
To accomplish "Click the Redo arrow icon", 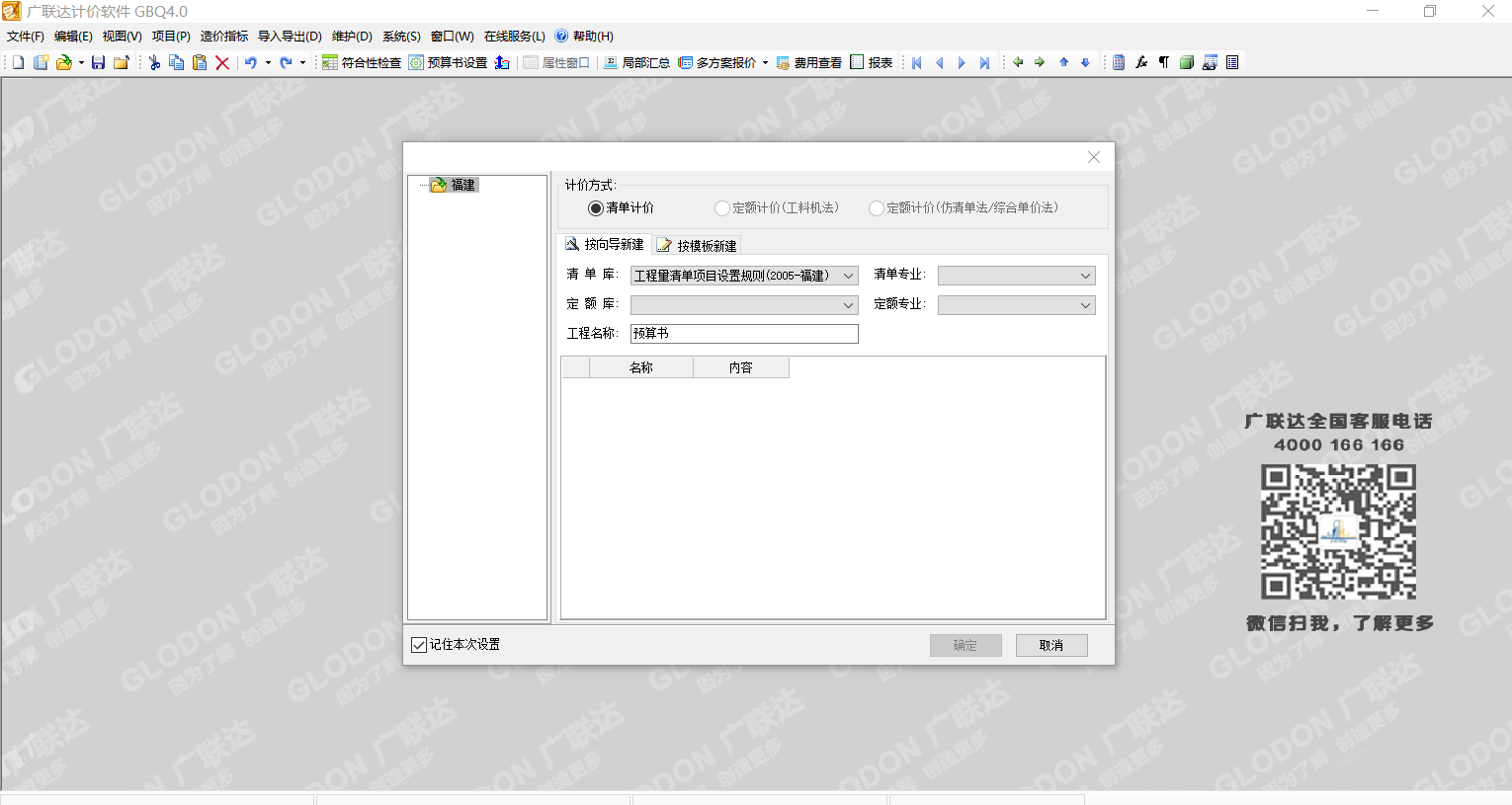I will 286,62.
